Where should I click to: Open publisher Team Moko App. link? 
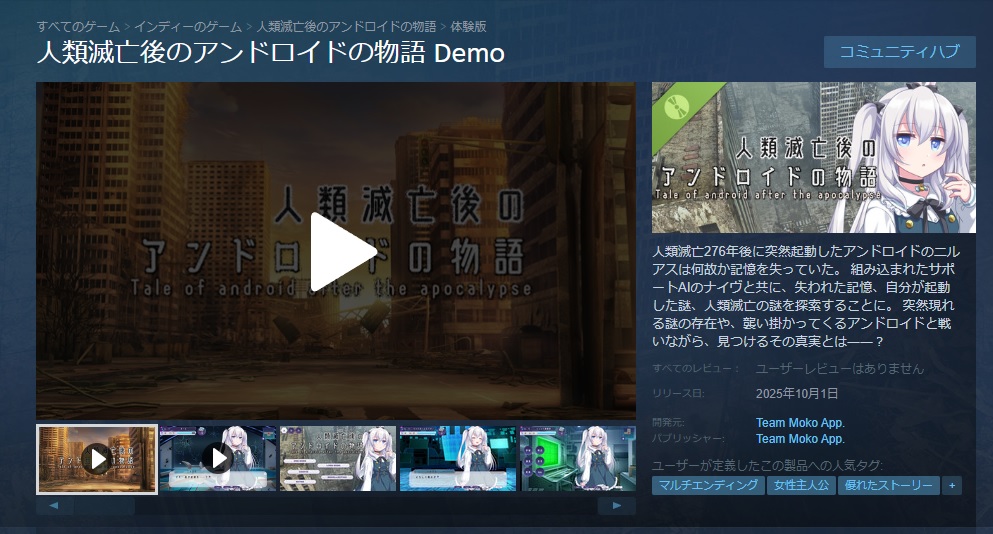coord(800,438)
